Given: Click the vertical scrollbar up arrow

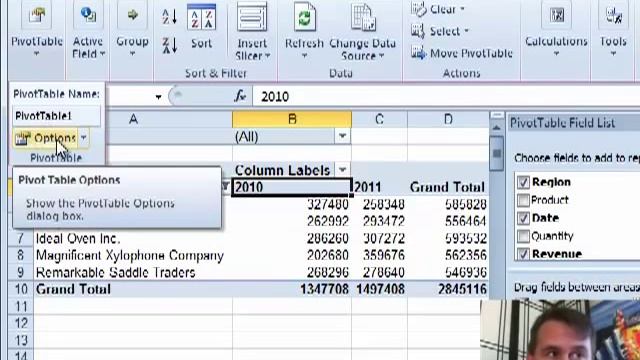Looking at the screenshot, I should click(496, 128).
